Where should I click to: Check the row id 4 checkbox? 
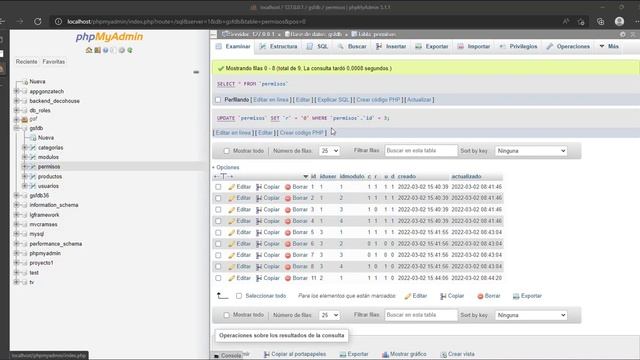point(218,221)
